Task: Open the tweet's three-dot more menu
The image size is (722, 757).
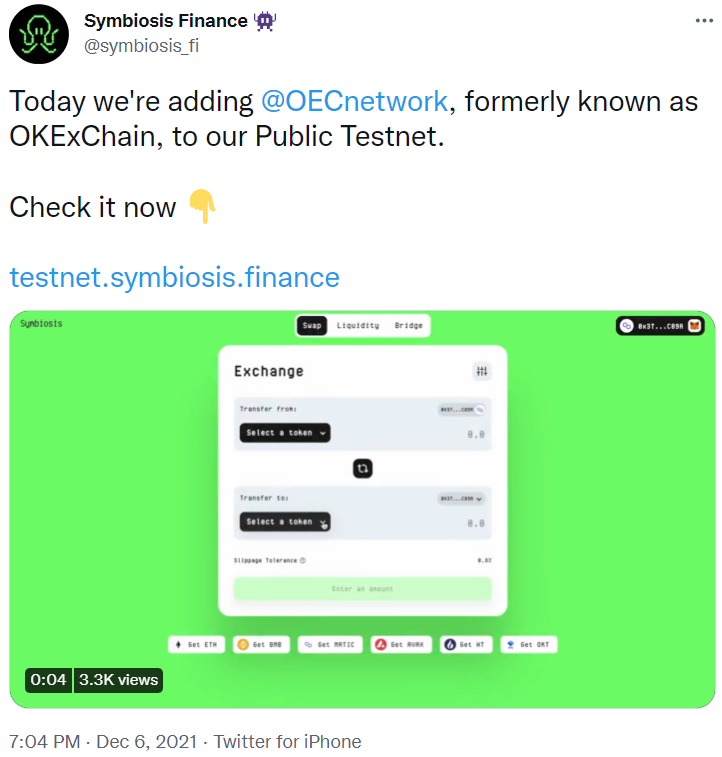Action: [704, 21]
